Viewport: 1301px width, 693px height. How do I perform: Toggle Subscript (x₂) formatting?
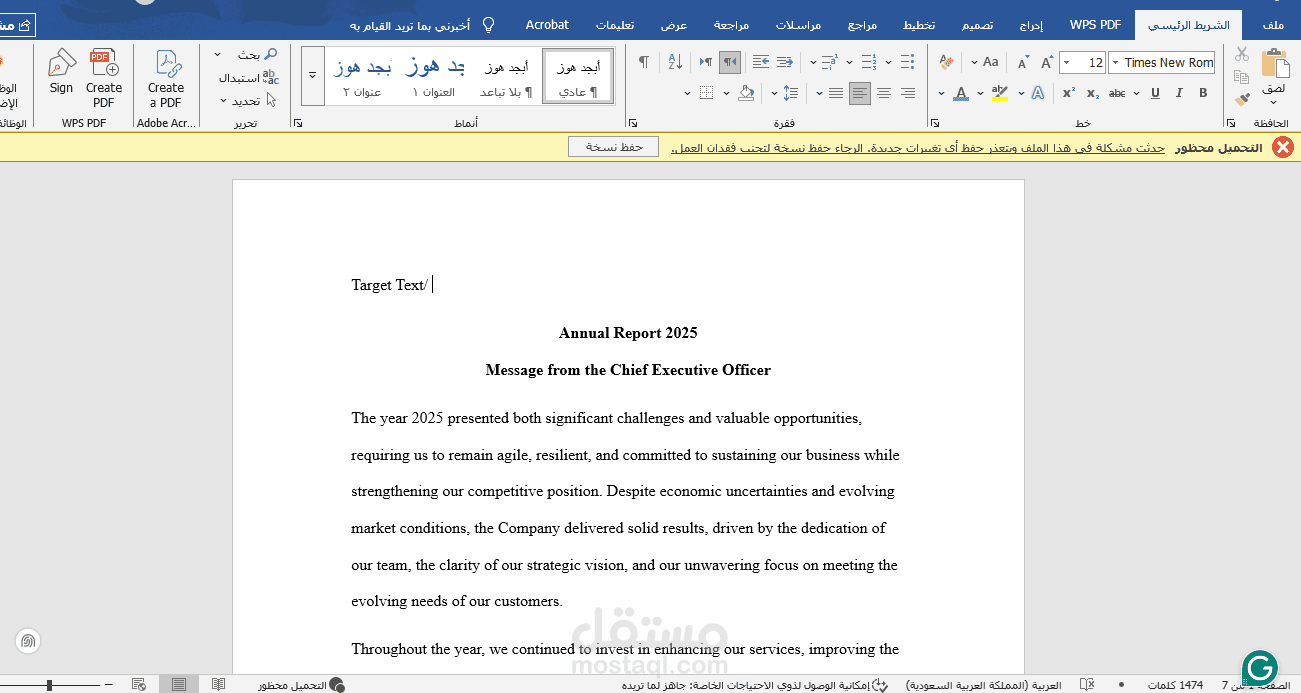[1093, 93]
